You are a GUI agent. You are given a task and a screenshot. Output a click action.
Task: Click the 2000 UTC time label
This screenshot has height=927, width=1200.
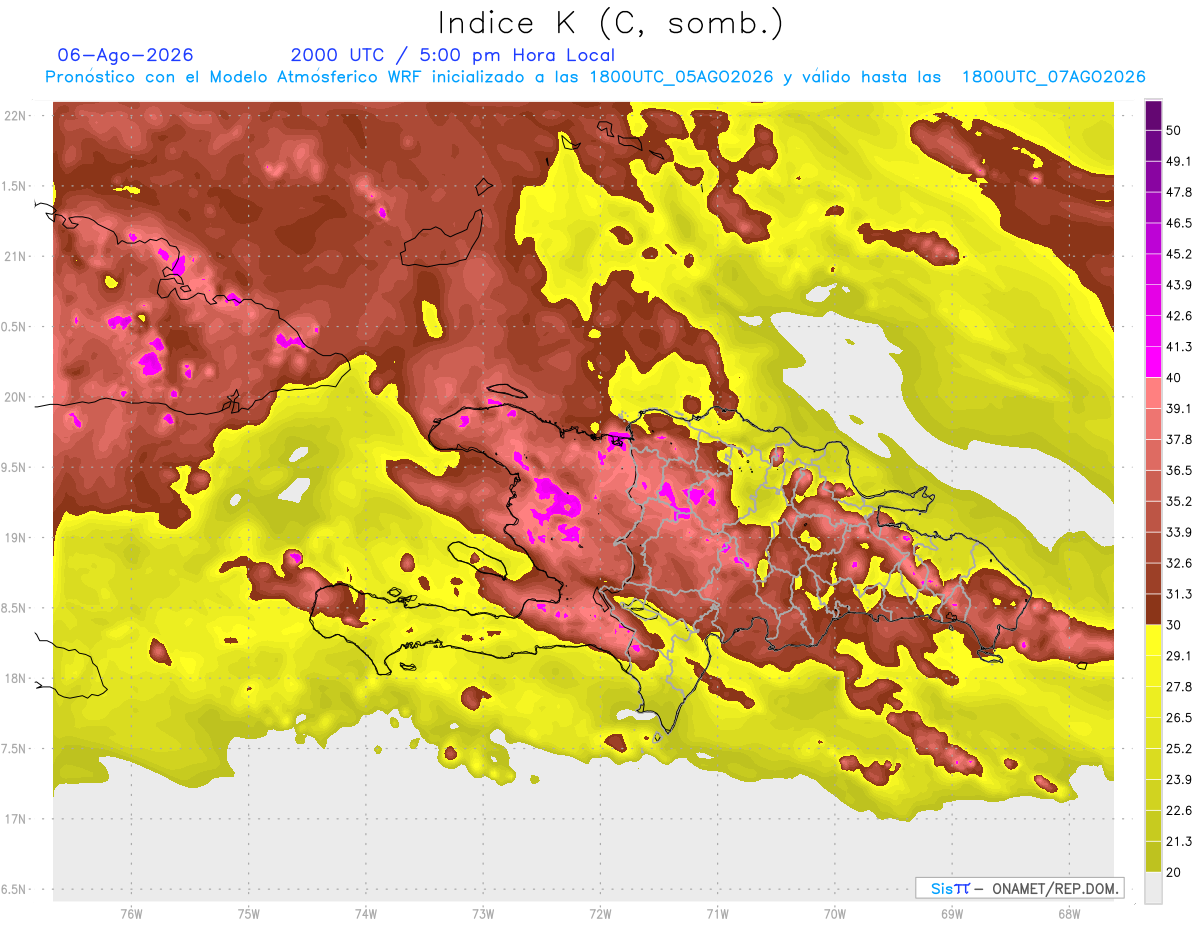[x=337, y=55]
